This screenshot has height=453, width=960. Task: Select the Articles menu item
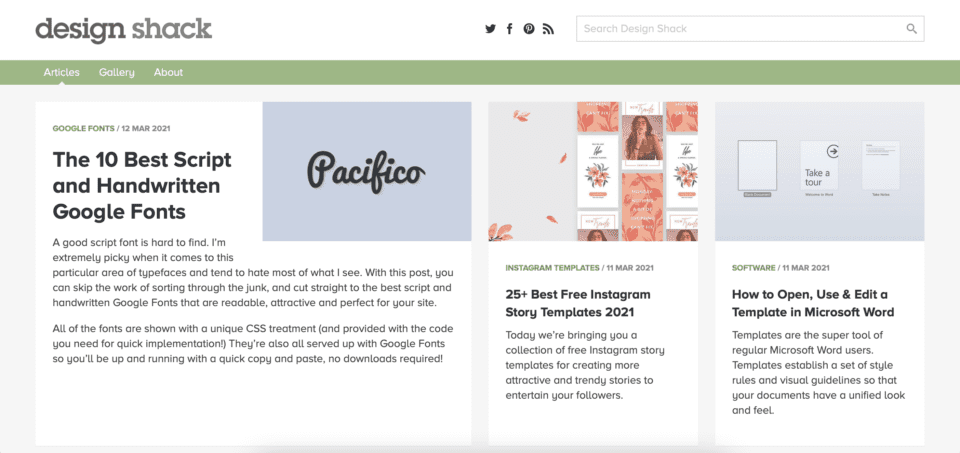point(62,72)
